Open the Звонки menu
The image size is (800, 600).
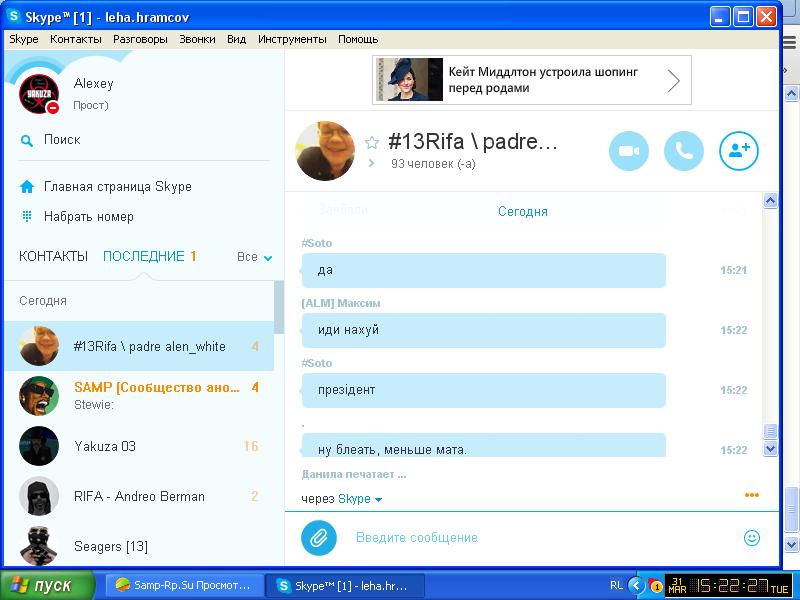197,39
